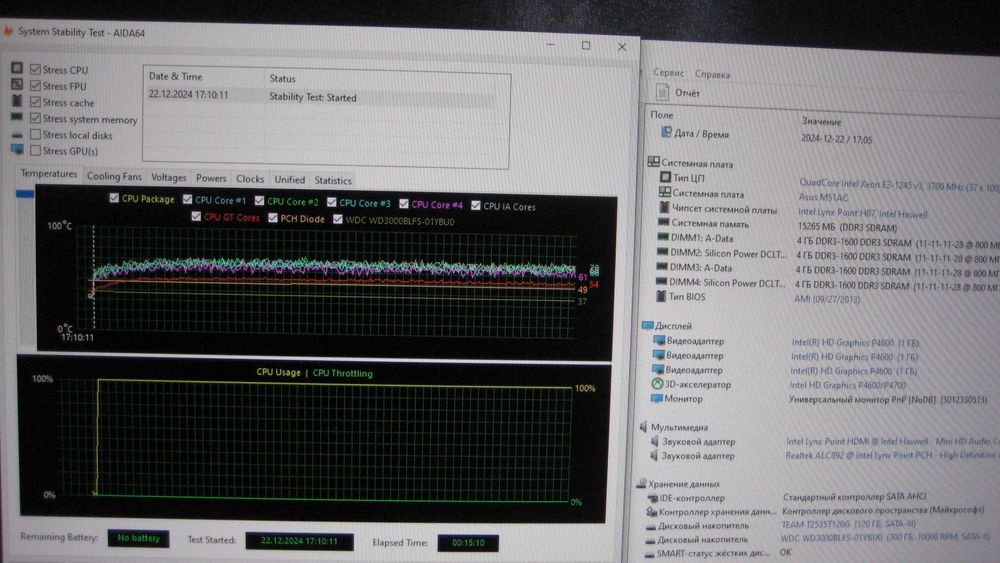Click the Отчёт report icon
The width and height of the screenshot is (1000, 563).
[x=663, y=92]
